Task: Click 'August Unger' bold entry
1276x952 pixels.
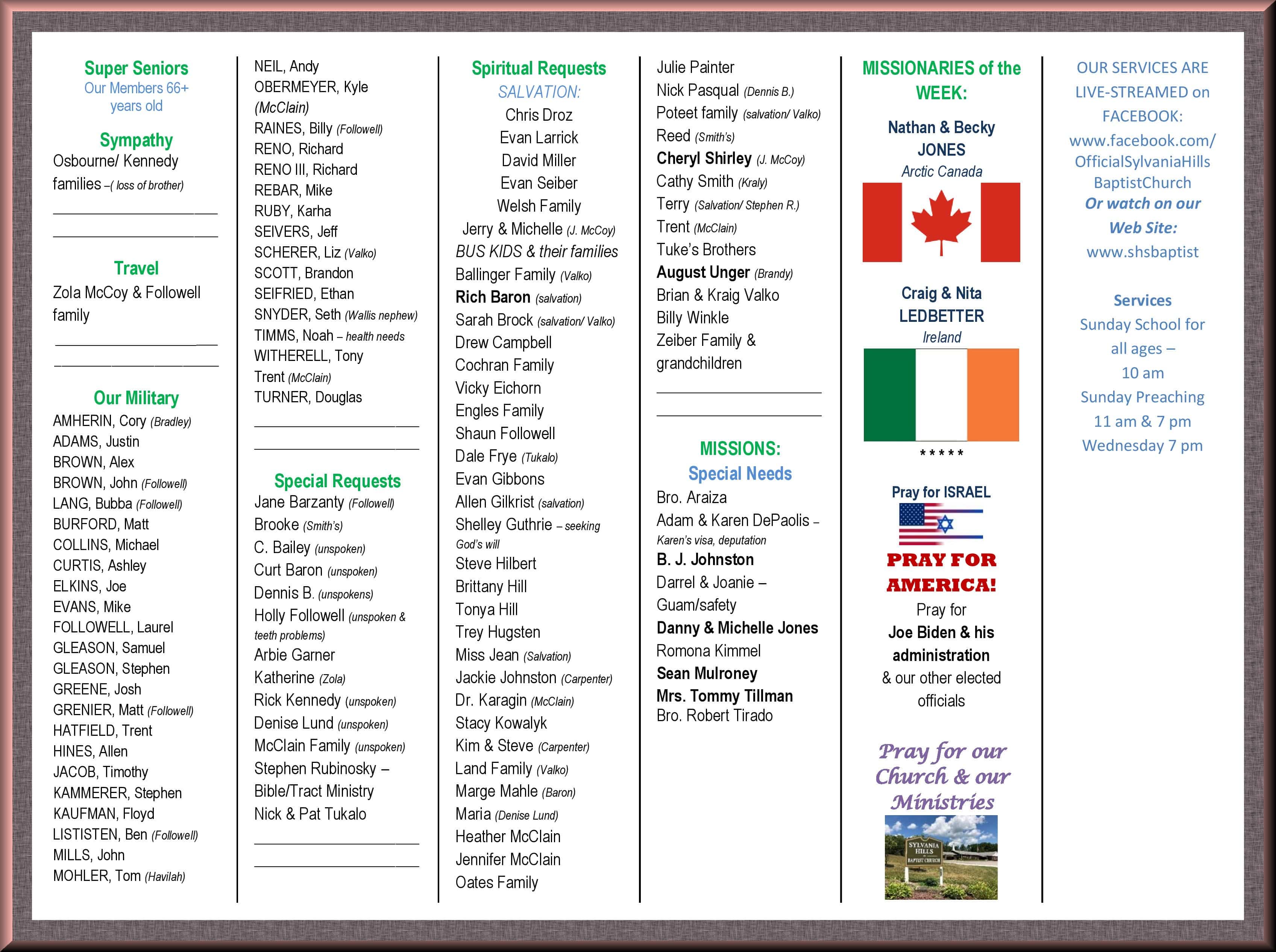Action: pos(703,272)
